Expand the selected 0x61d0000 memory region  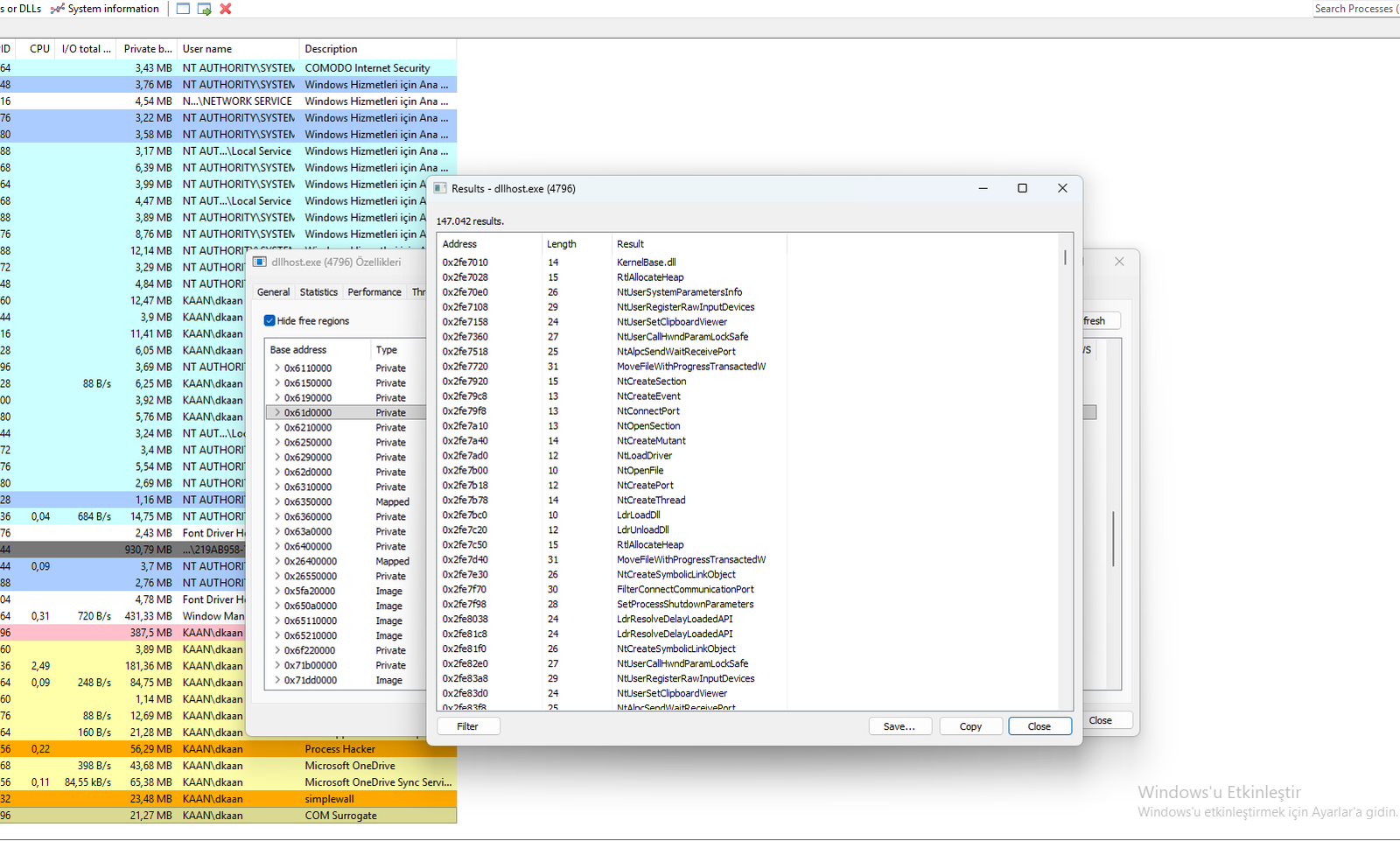pos(277,413)
